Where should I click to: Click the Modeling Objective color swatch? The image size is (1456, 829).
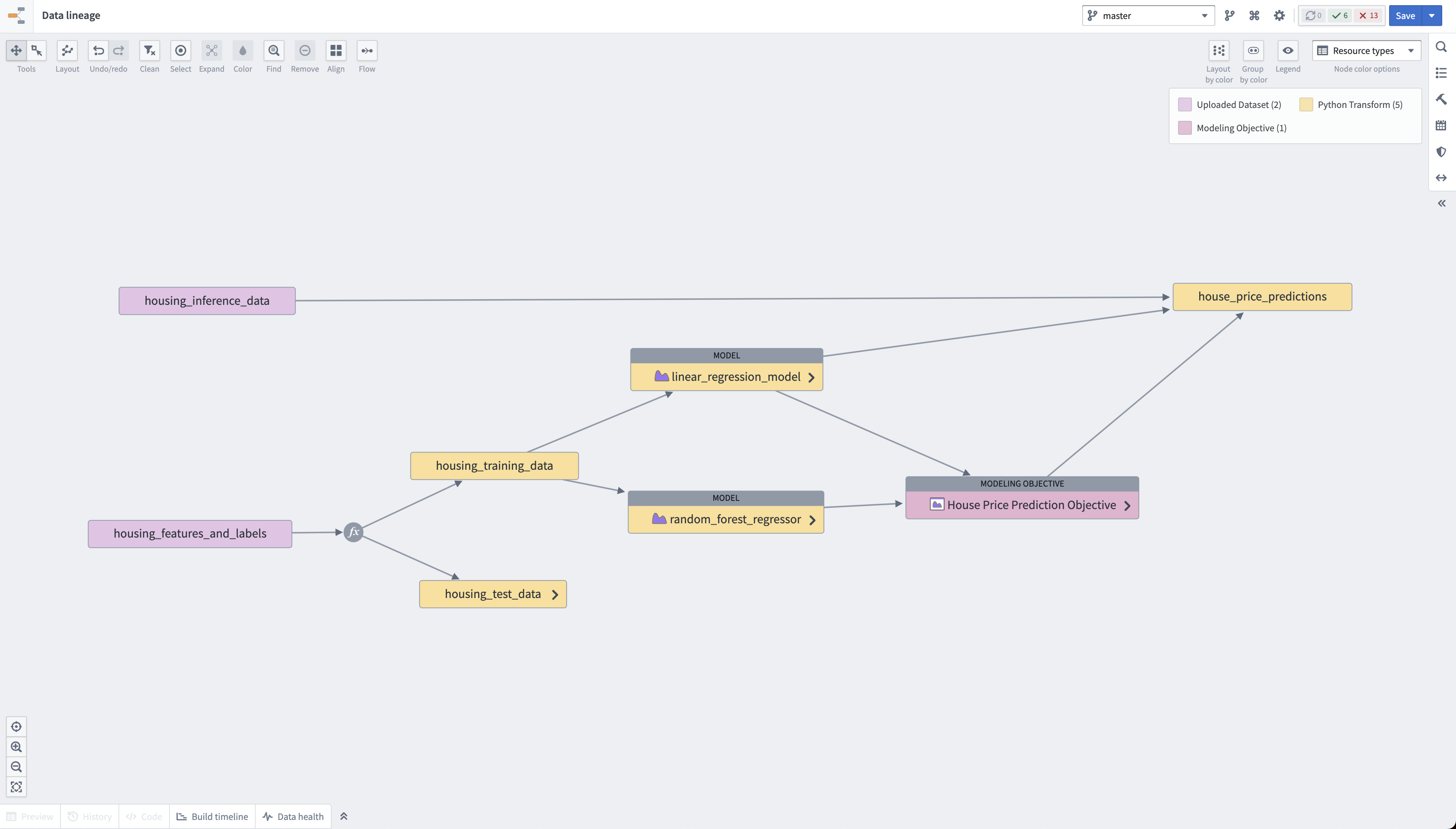click(1185, 127)
